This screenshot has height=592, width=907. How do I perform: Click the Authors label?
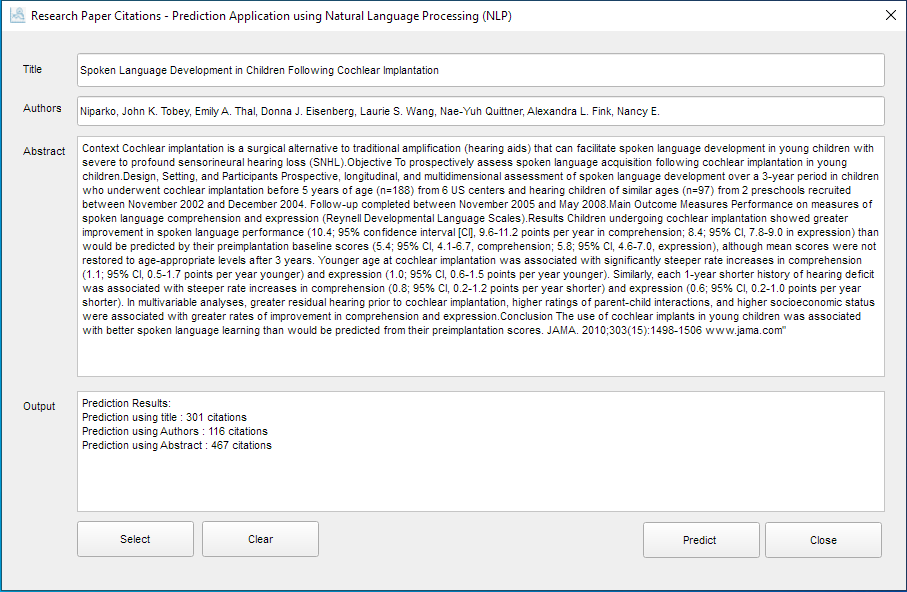pos(42,109)
